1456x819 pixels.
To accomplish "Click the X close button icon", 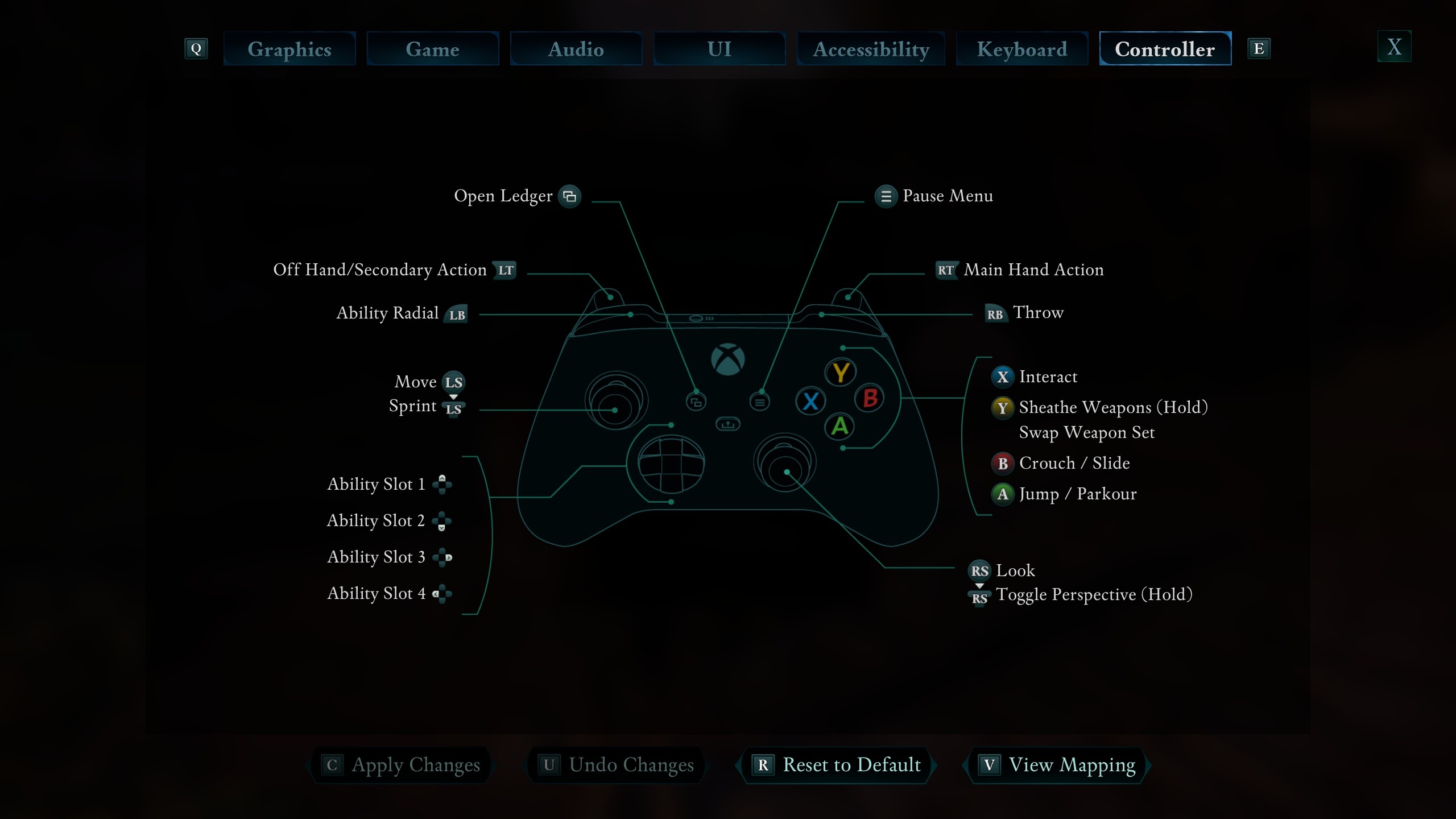I will 1393,47.
